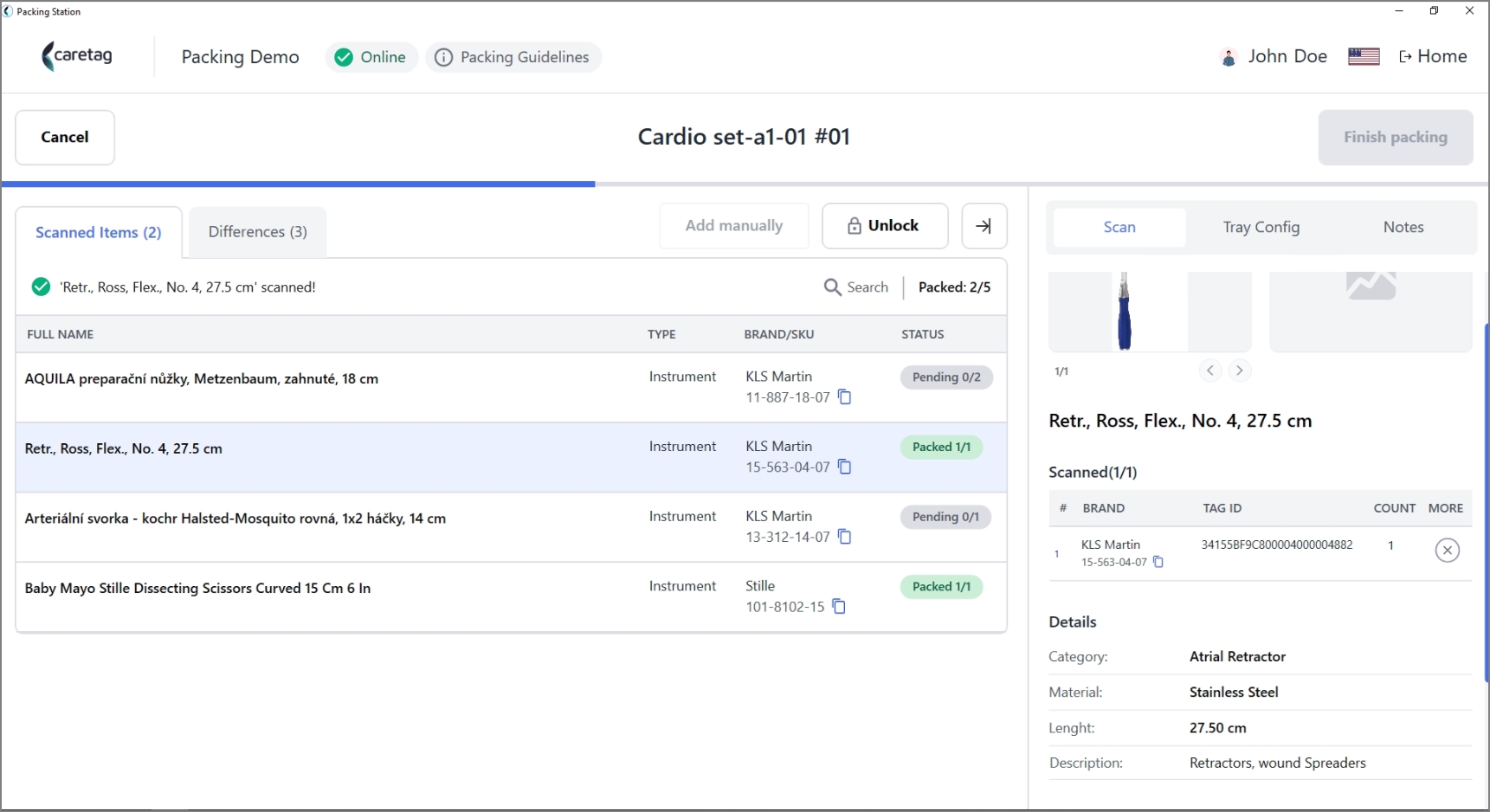Cancel the packing session
The image size is (1490, 812).
65,138
